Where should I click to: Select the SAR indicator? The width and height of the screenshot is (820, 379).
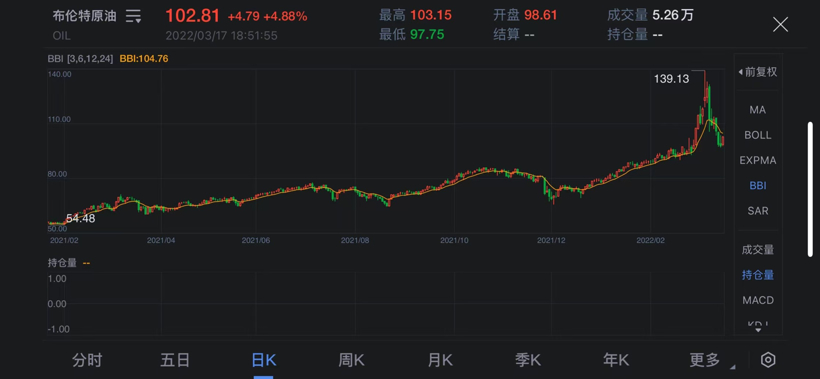click(757, 211)
